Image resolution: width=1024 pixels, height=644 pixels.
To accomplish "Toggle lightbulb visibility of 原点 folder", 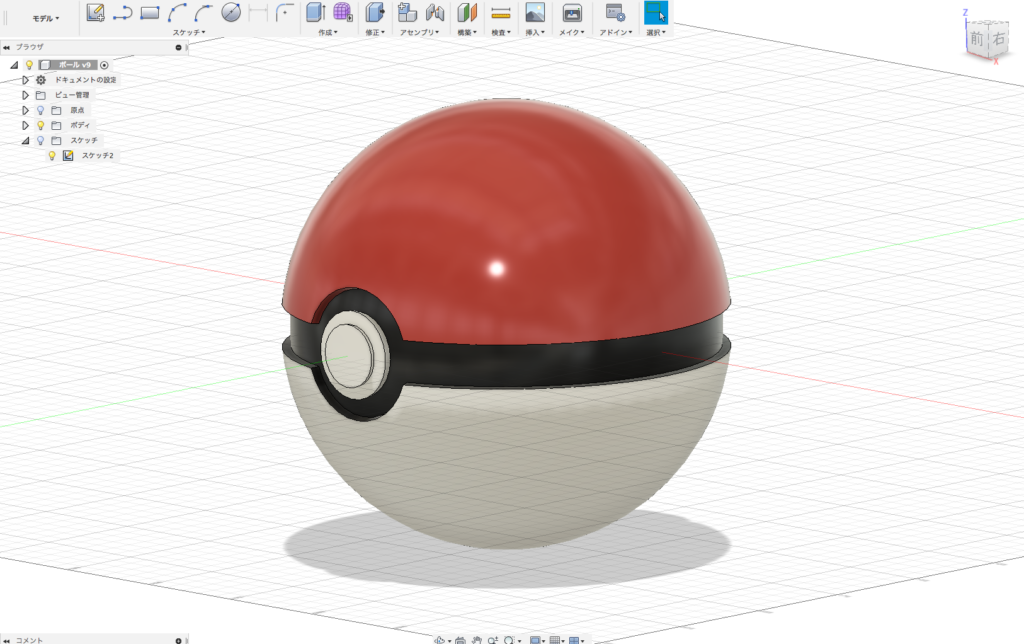I will (x=41, y=110).
